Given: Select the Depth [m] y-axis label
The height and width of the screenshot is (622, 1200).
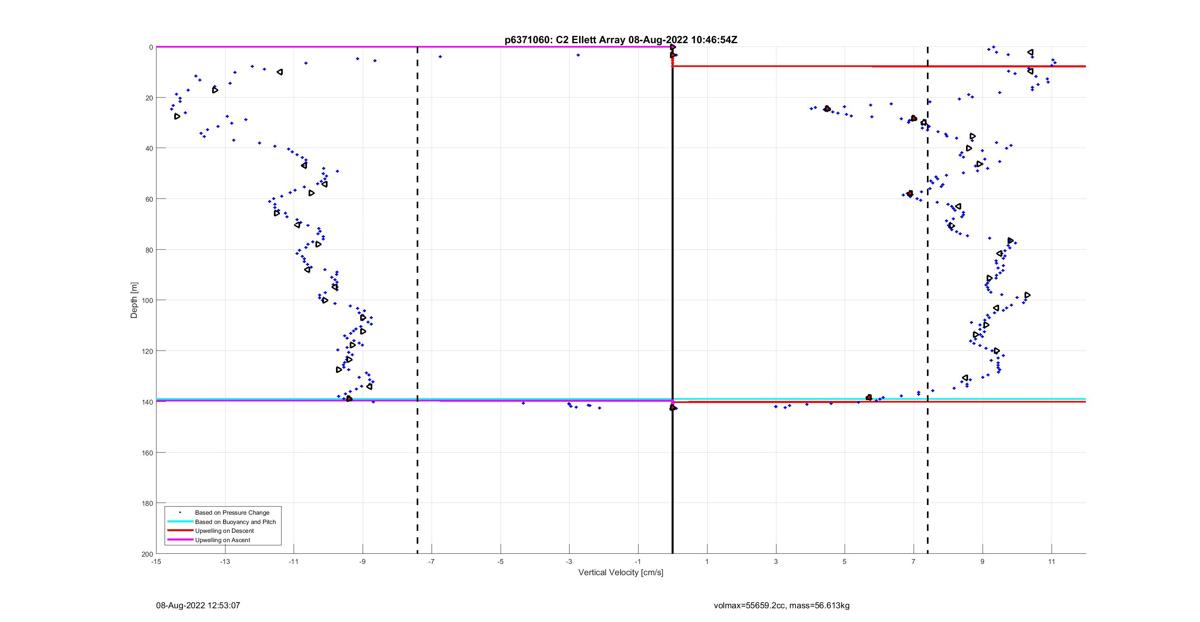Looking at the screenshot, I should [134, 300].
